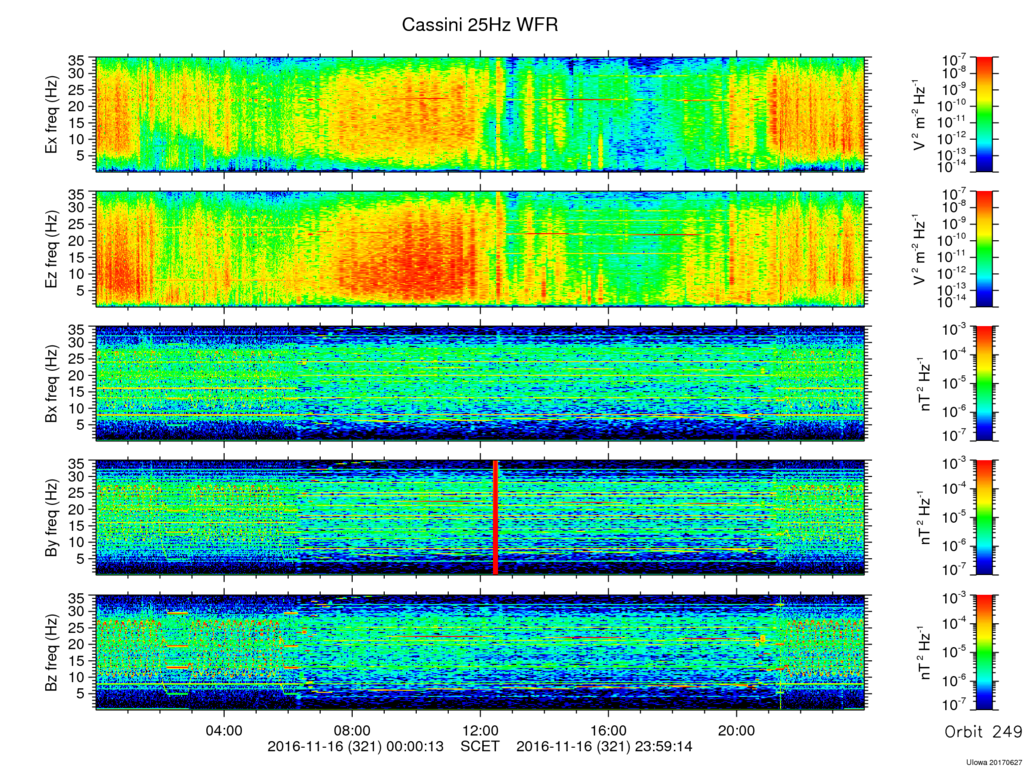1024x767 pixels.
Task: Click inside the Bz spectrogram panel
Action: (481, 652)
